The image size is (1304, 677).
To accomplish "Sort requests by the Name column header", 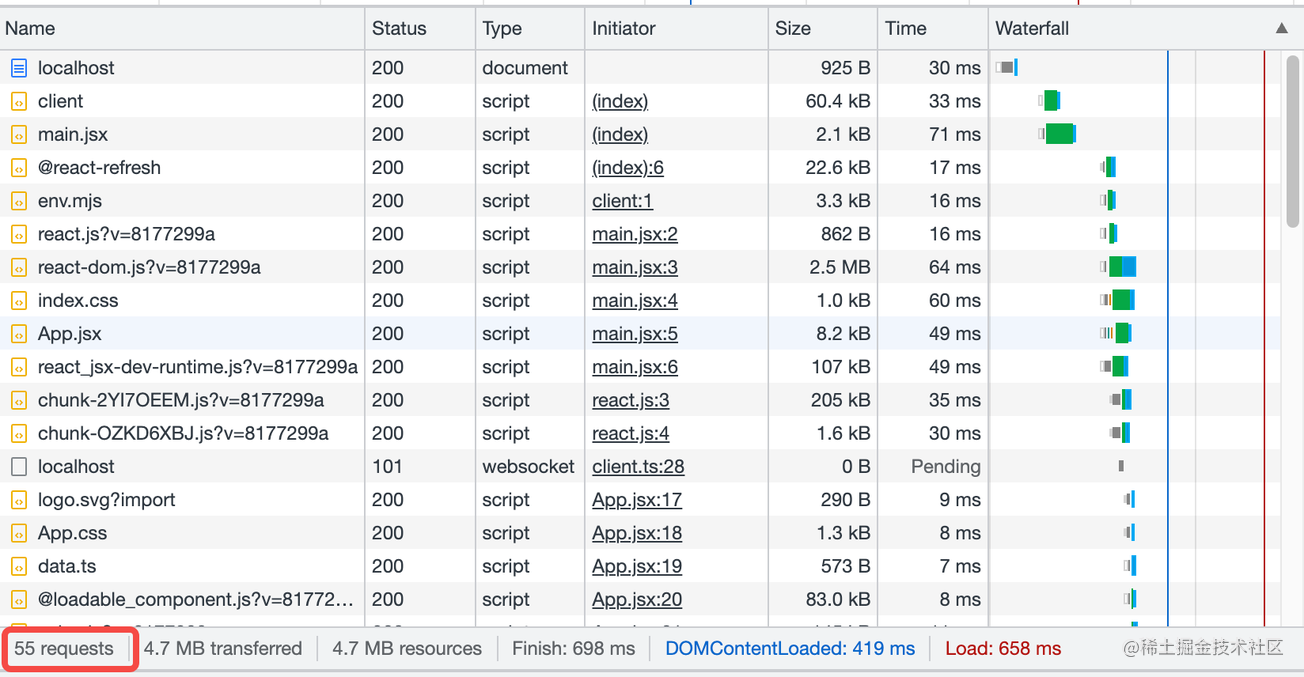I will (x=30, y=28).
